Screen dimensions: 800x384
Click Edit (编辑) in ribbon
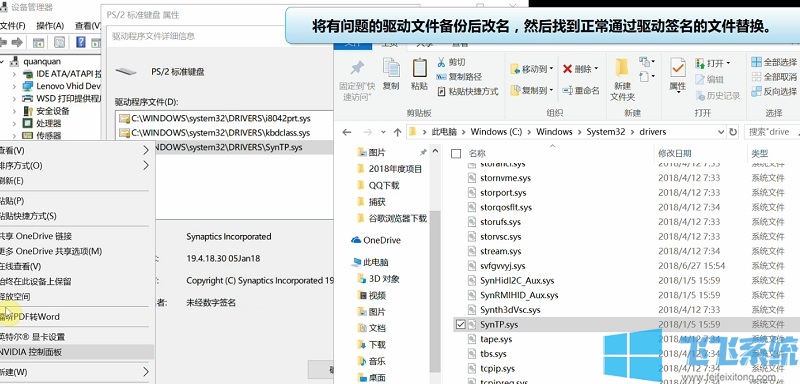(x=710, y=79)
